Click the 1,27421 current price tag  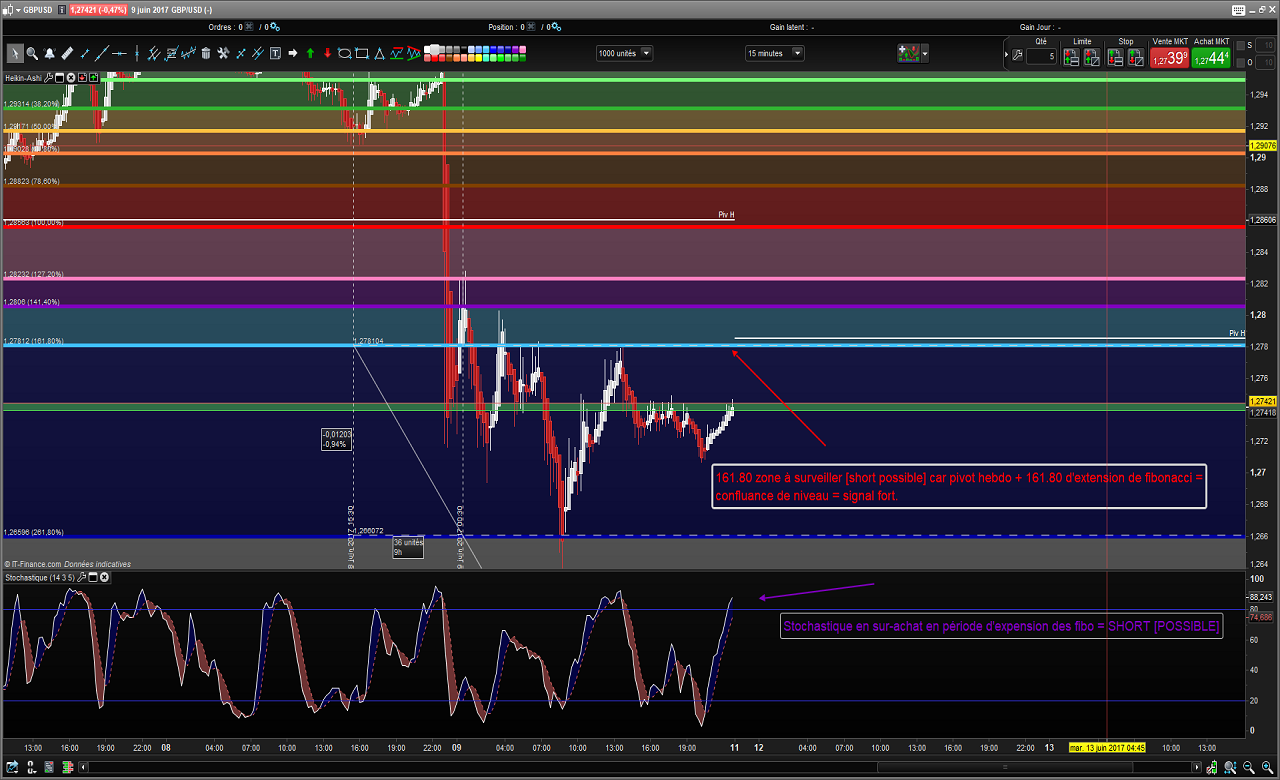coord(1263,401)
